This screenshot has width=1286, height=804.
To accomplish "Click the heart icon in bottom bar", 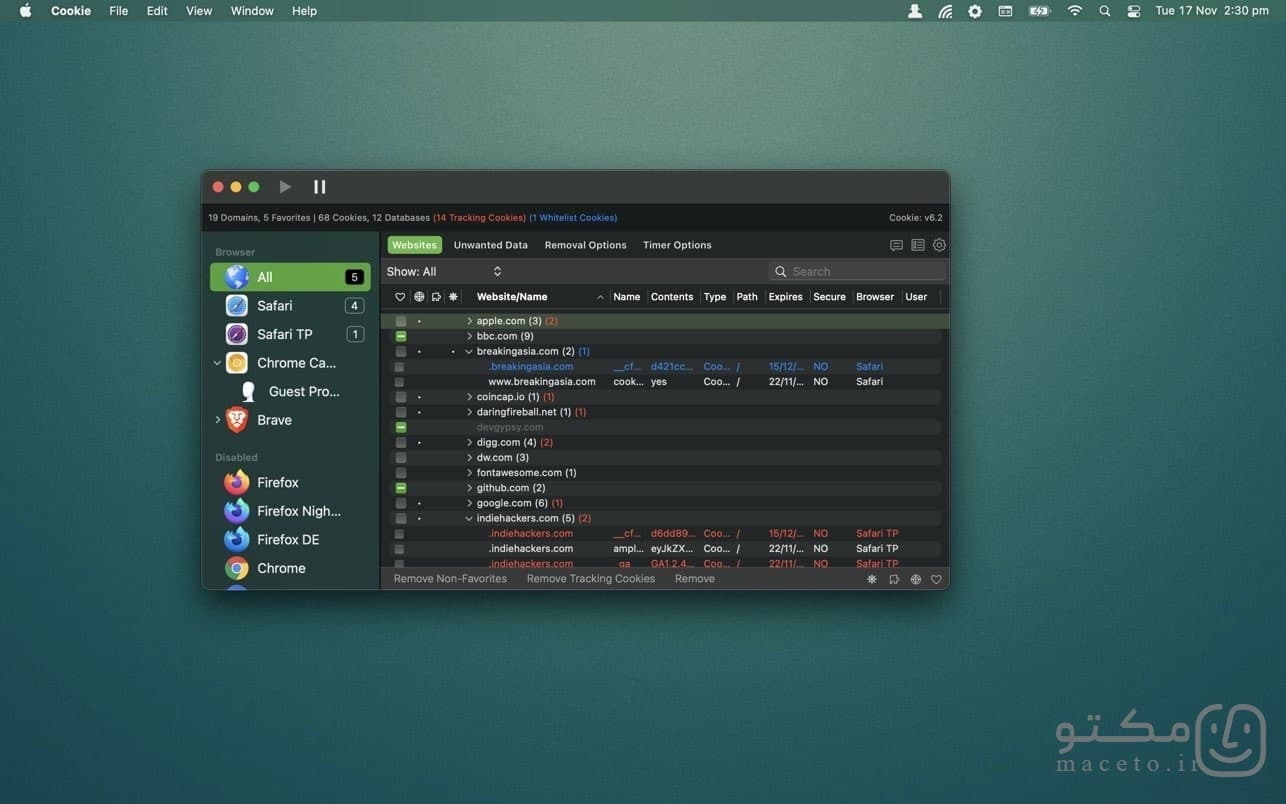I will (936, 579).
